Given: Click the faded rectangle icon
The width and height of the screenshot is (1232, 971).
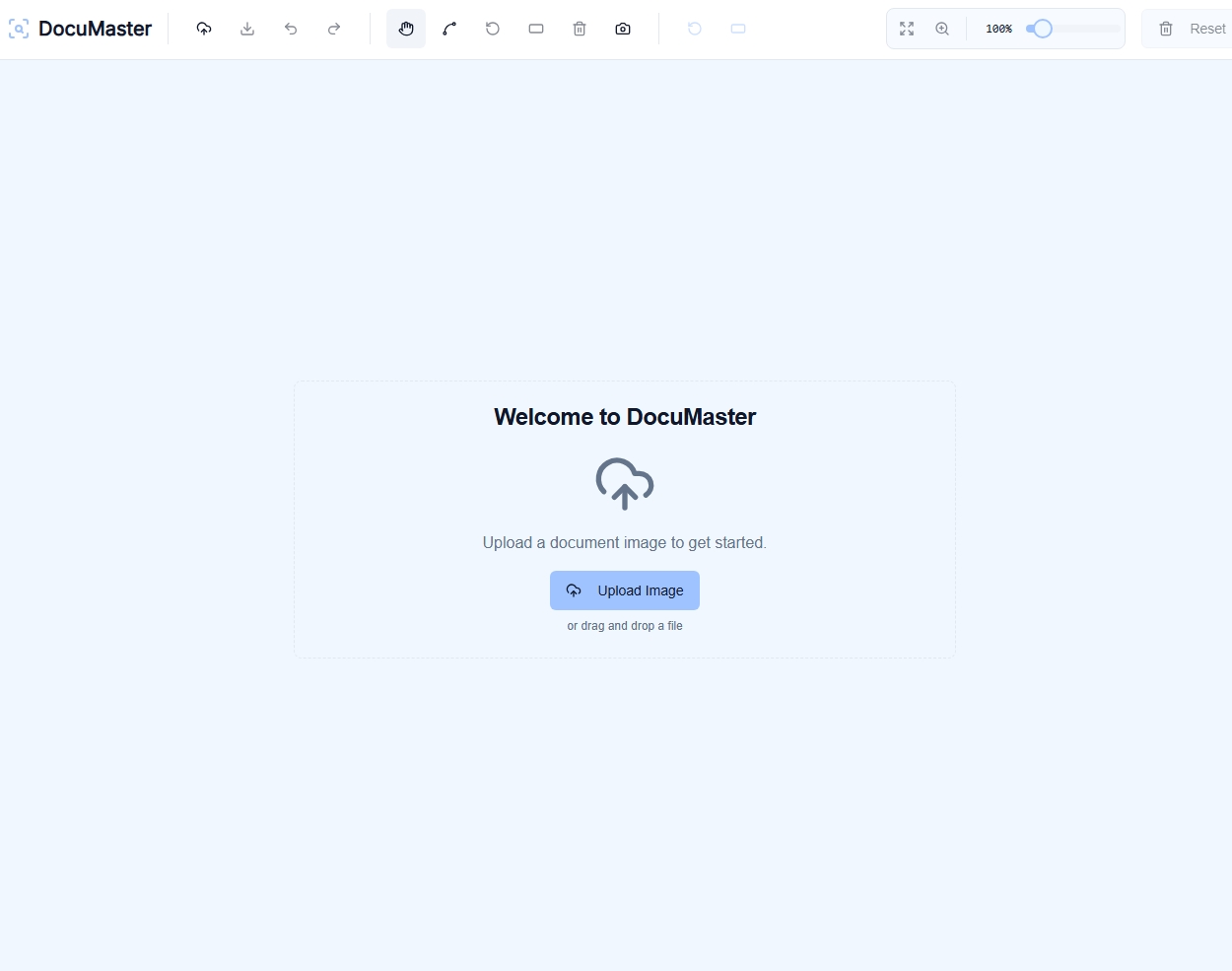Looking at the screenshot, I should coord(738,29).
